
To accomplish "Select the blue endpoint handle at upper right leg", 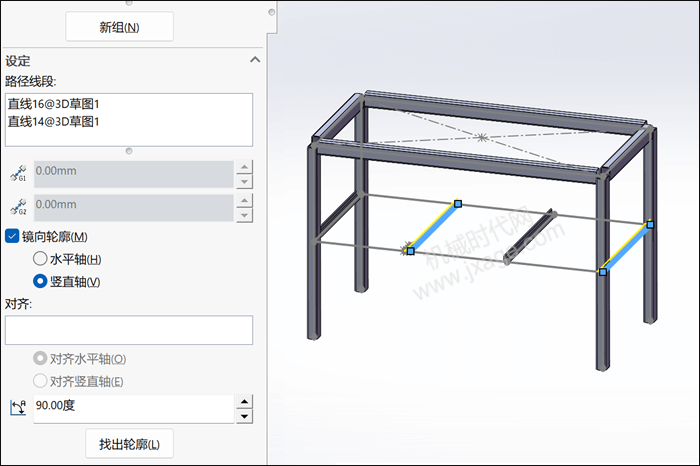I will pyautogui.click(x=650, y=225).
